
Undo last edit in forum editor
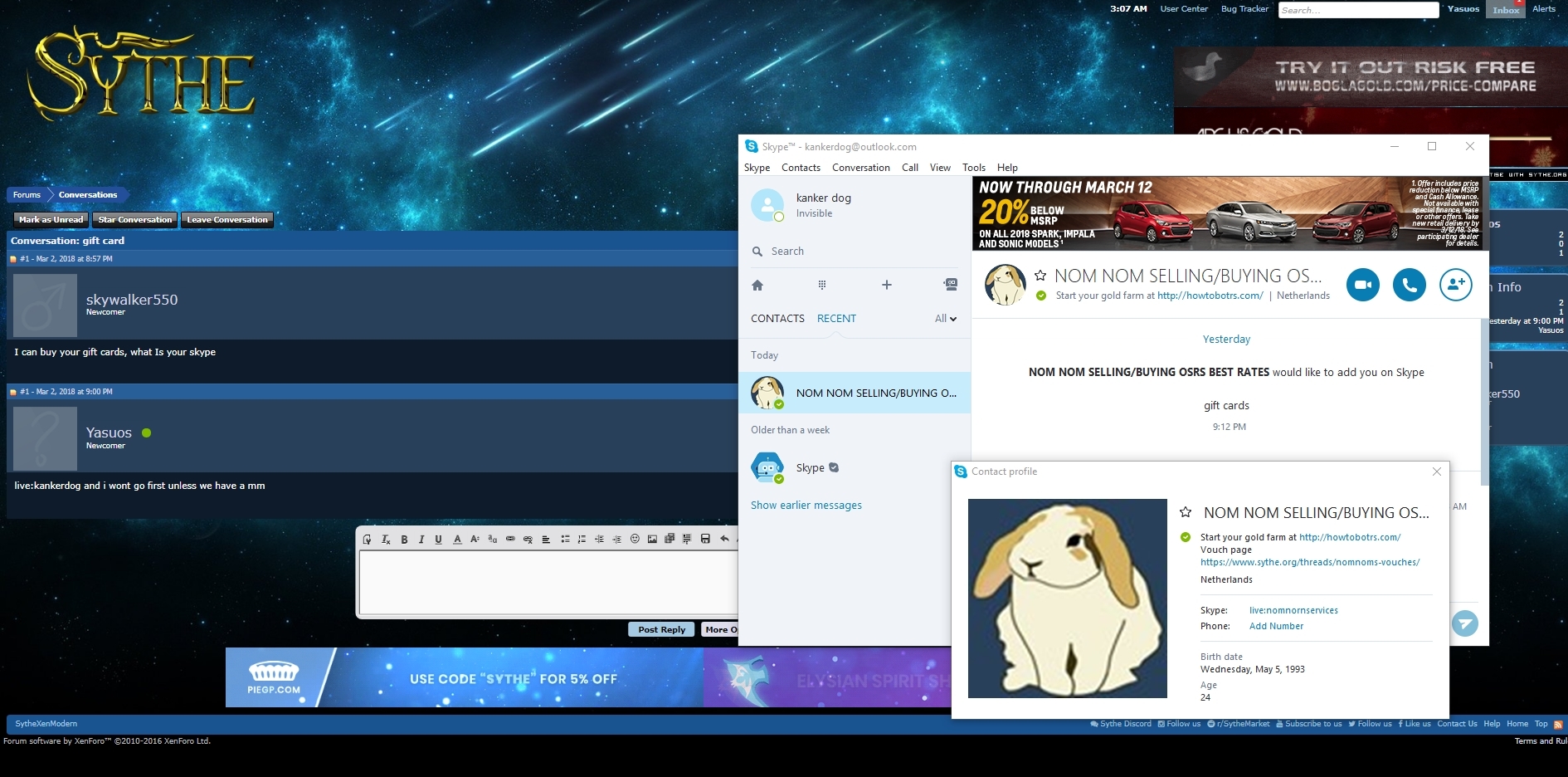click(x=724, y=540)
